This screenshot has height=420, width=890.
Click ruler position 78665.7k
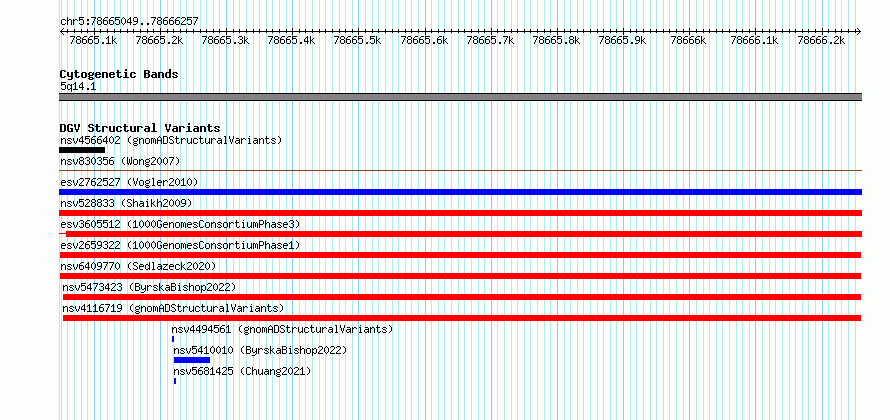click(490, 40)
